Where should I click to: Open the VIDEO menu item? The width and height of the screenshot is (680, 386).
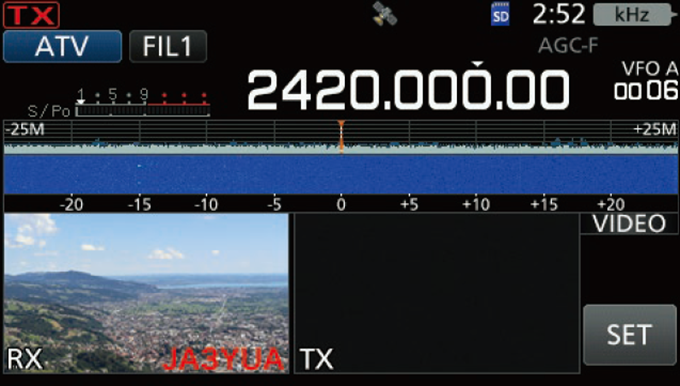click(x=629, y=224)
